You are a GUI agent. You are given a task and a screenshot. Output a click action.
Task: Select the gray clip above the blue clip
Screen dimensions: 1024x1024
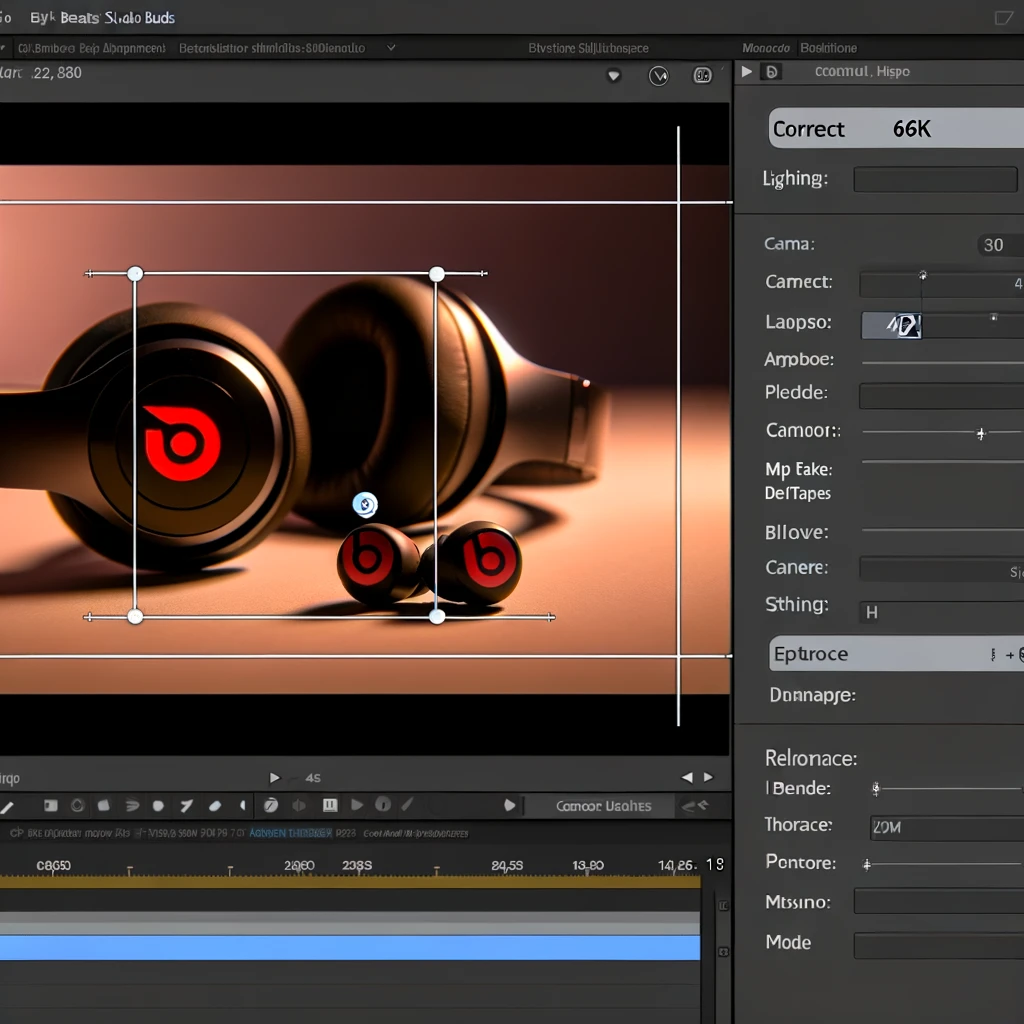(350, 923)
